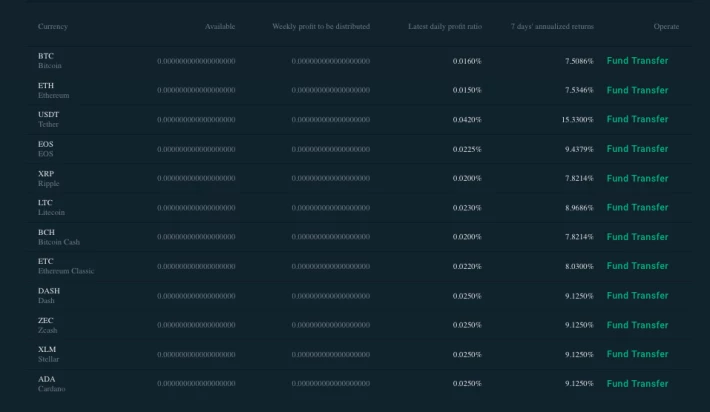Screen dimensions: 710x412
Task: Select the ETH currency label
Action: [x=46, y=86]
